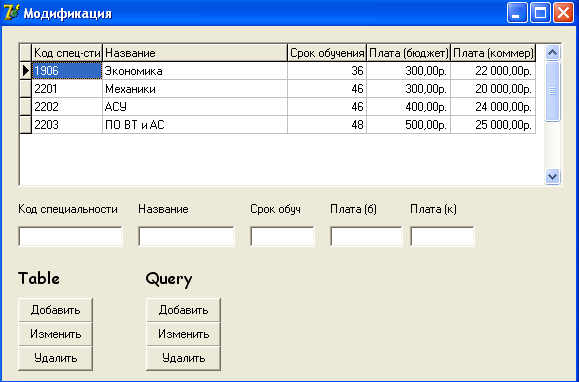Click Query section Удалить button
579x382 pixels.
tap(184, 358)
